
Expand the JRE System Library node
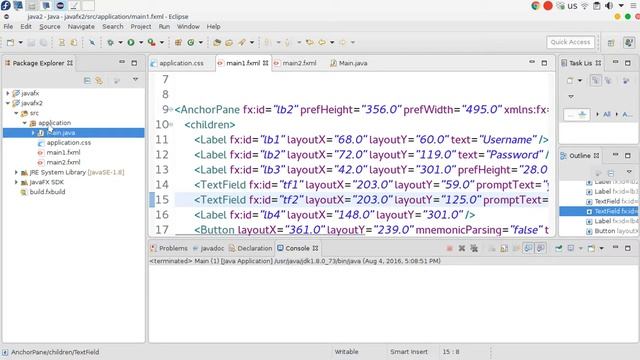[x=16, y=172]
